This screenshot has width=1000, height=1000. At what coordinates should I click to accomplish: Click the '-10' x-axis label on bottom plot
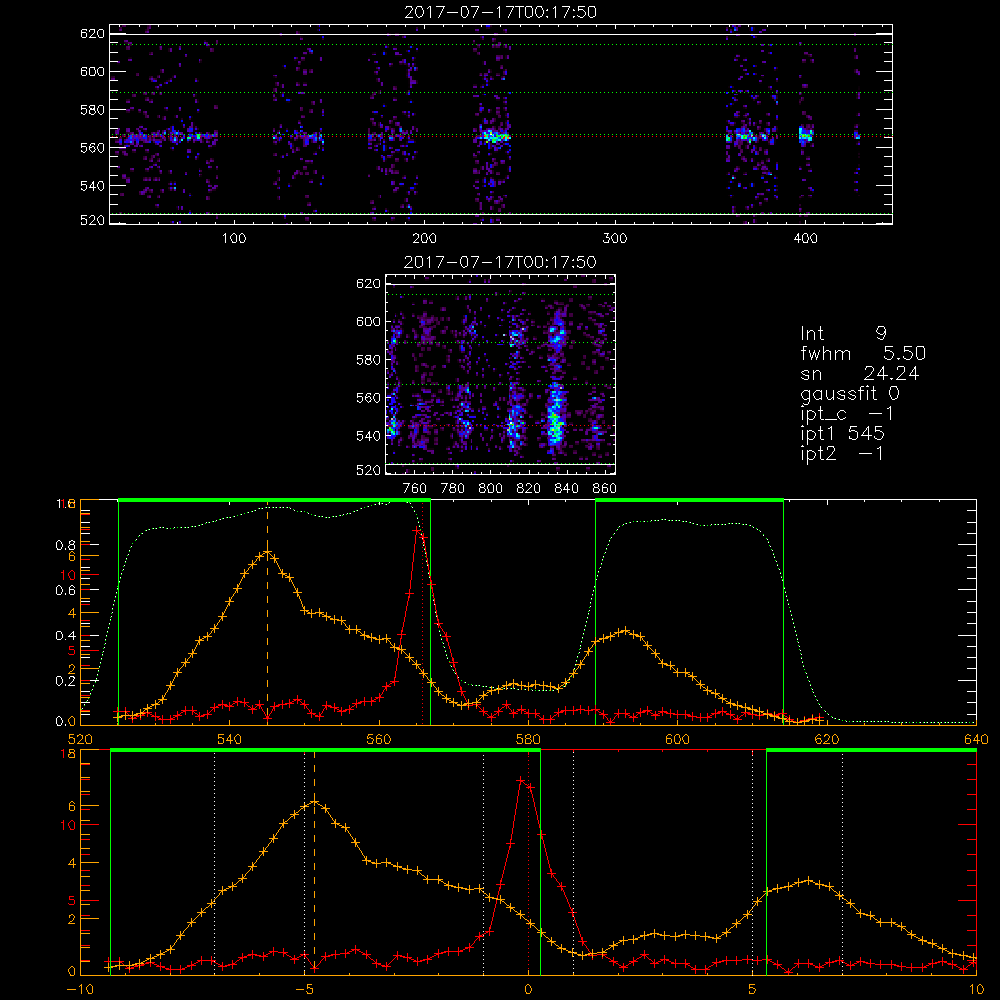pyautogui.click(x=80, y=990)
